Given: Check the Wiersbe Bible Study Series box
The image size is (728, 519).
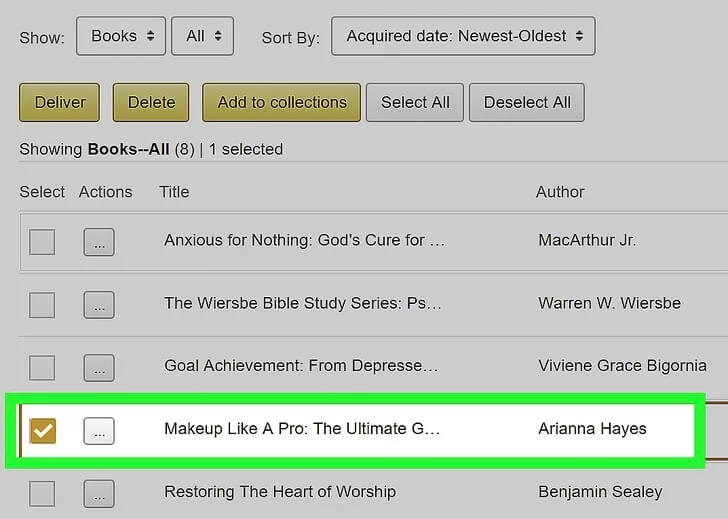Looking at the screenshot, I should (x=42, y=305).
